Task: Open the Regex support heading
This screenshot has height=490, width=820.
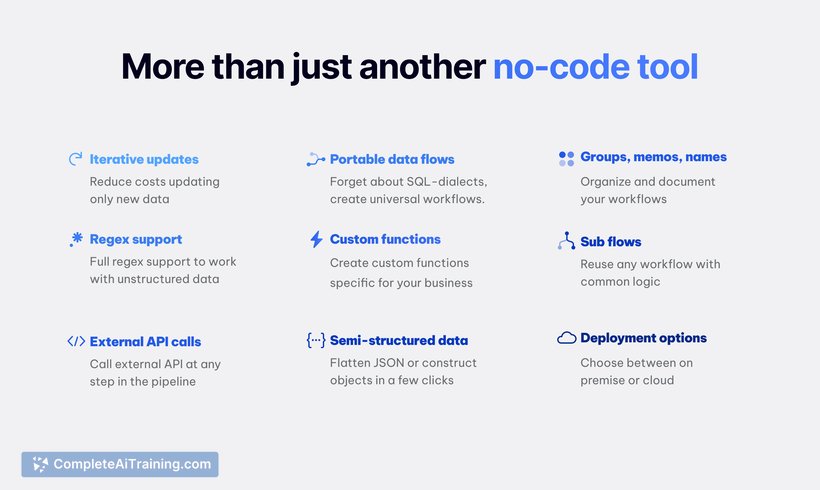Action: 136,240
